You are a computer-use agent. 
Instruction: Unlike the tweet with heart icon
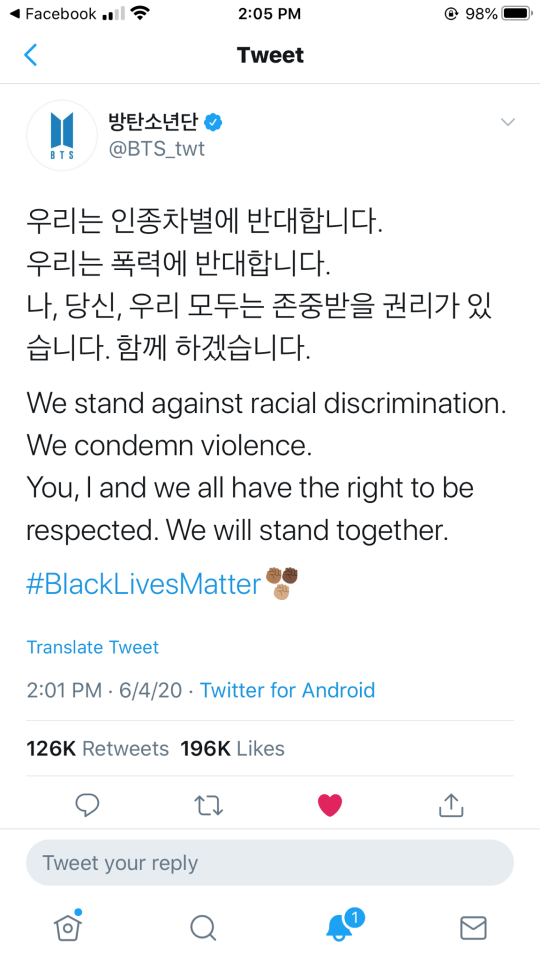[x=330, y=805]
